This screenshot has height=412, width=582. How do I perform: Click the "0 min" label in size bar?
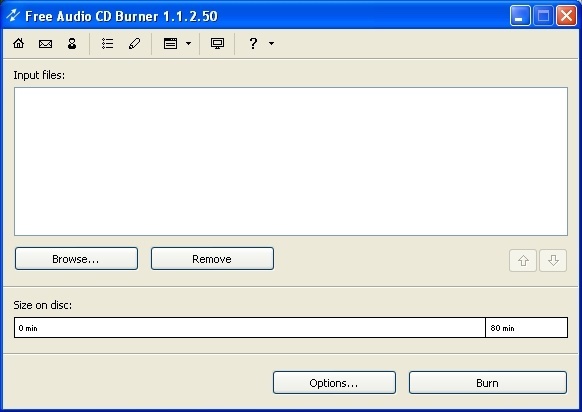28,328
